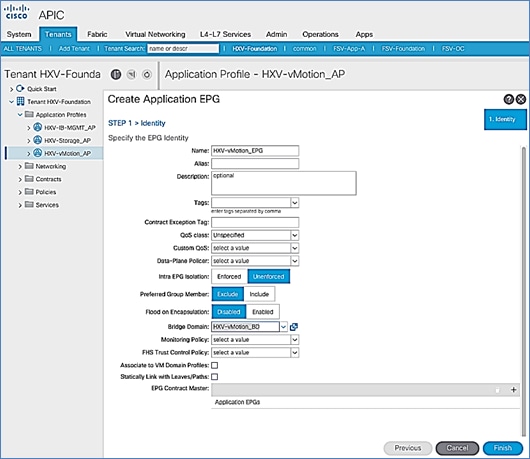Screen dimensions: 530x459
Task: Open the Monitoring Policy dropdown
Action: [295, 340]
